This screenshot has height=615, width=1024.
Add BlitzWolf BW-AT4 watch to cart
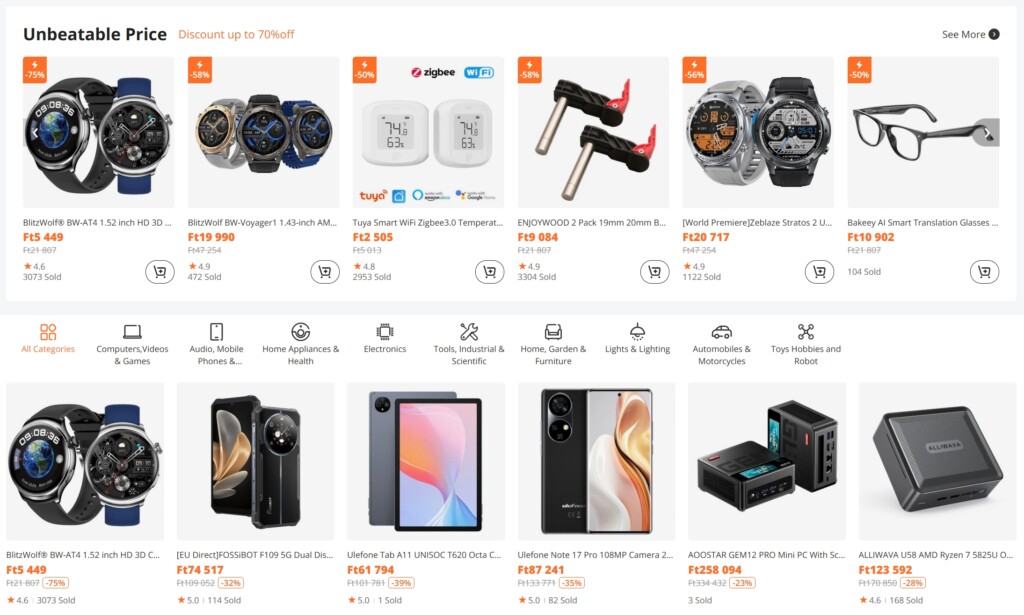pyautogui.click(x=160, y=271)
